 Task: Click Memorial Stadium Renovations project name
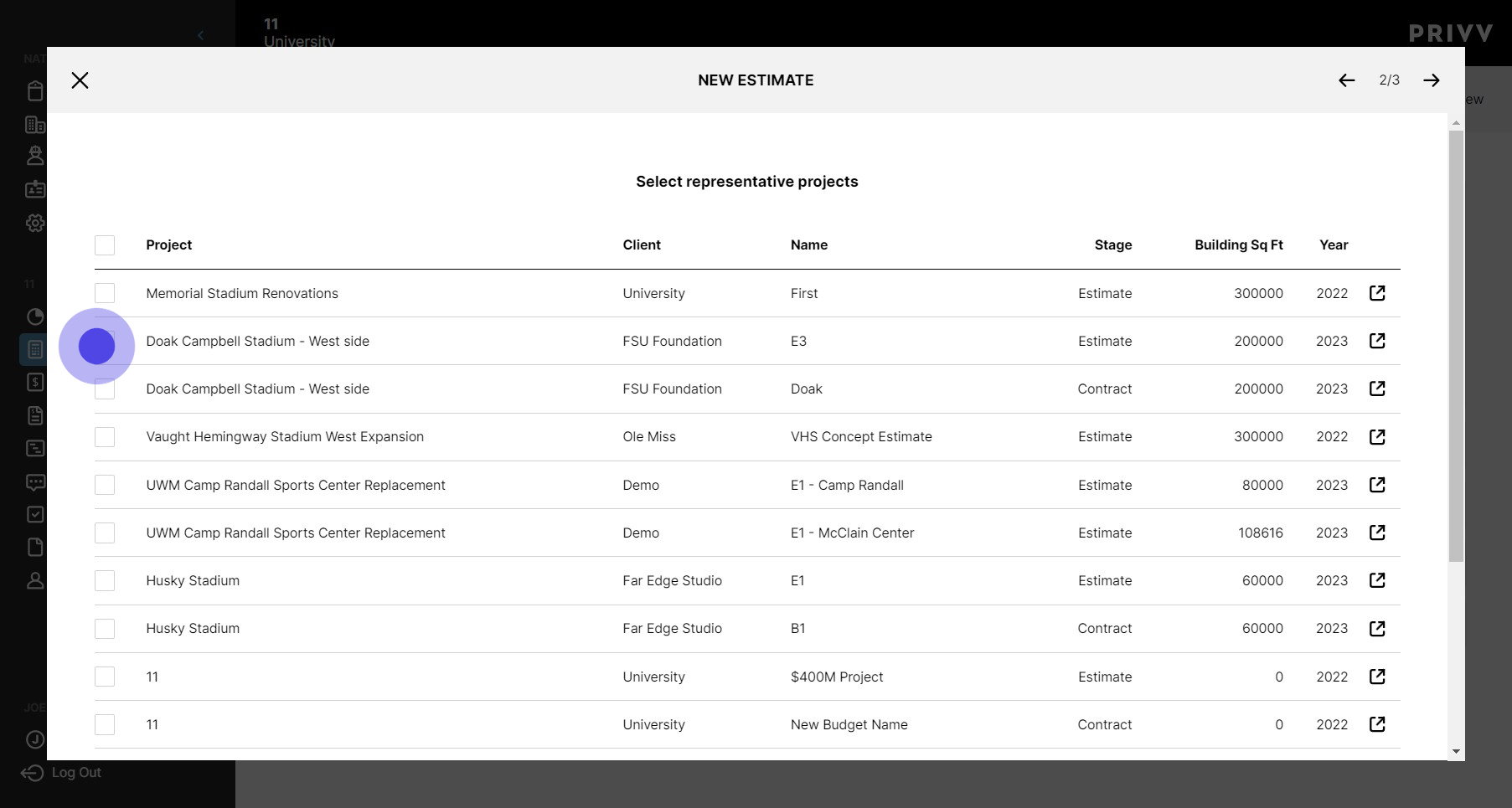[242, 293]
